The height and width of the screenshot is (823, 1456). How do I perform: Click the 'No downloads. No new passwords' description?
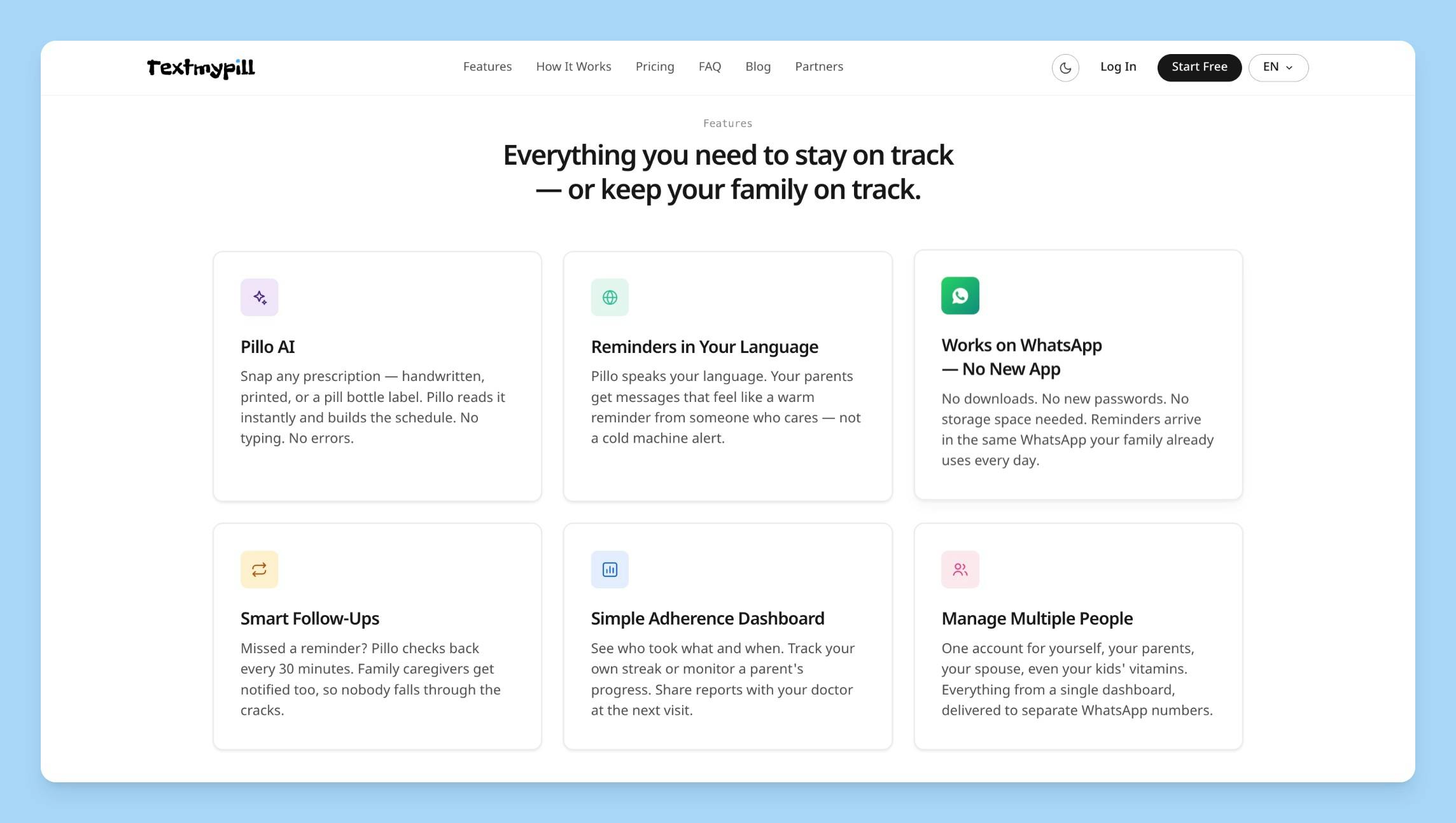pyautogui.click(x=1078, y=429)
